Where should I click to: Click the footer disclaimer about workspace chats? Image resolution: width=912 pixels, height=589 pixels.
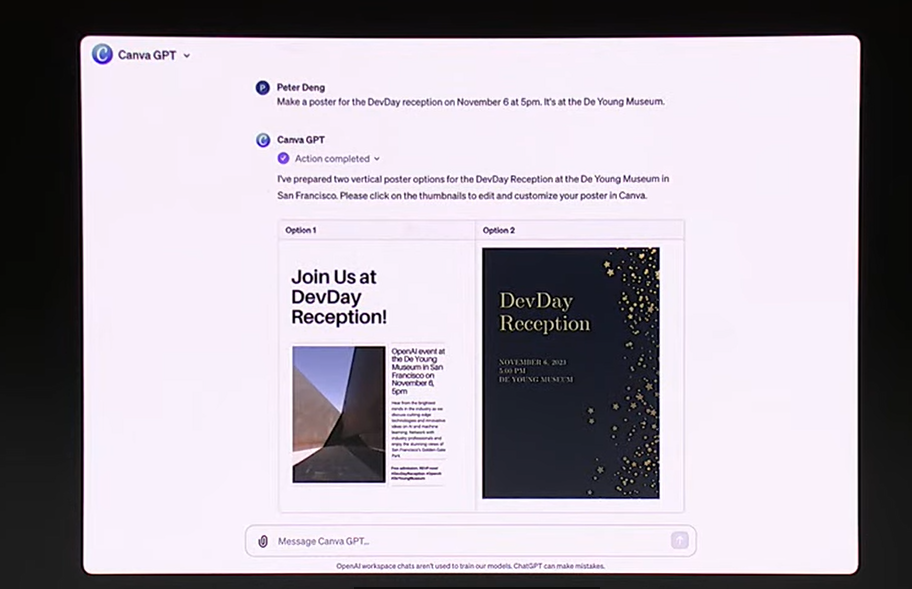(x=471, y=566)
